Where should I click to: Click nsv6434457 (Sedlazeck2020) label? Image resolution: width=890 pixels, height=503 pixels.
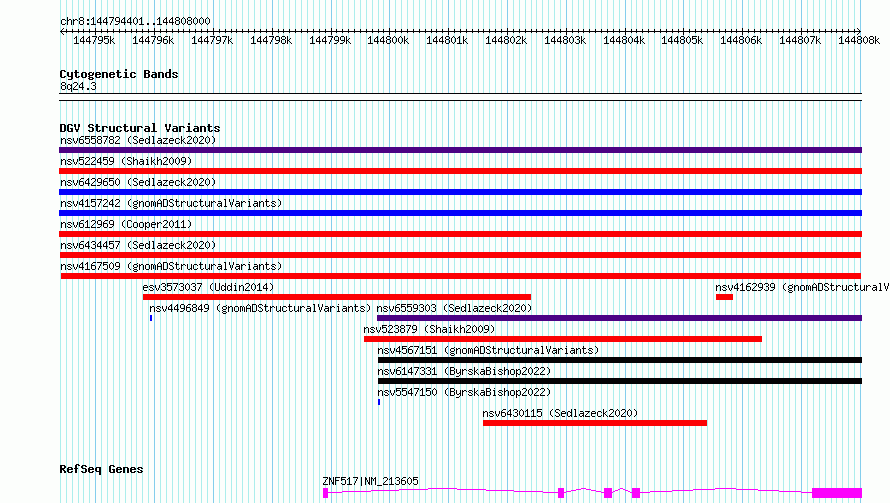pyautogui.click(x=138, y=245)
